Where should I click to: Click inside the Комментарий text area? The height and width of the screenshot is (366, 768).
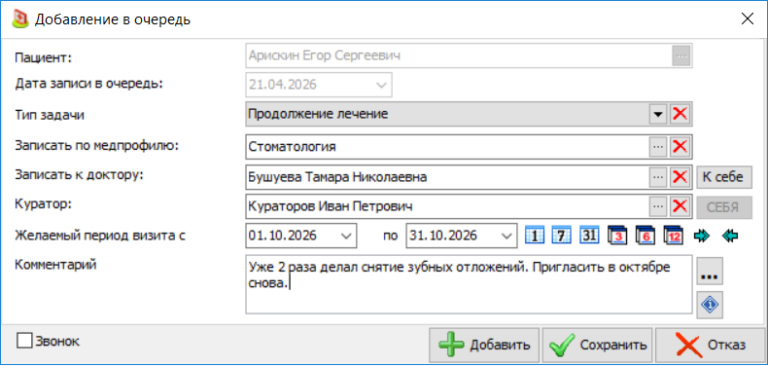469,284
